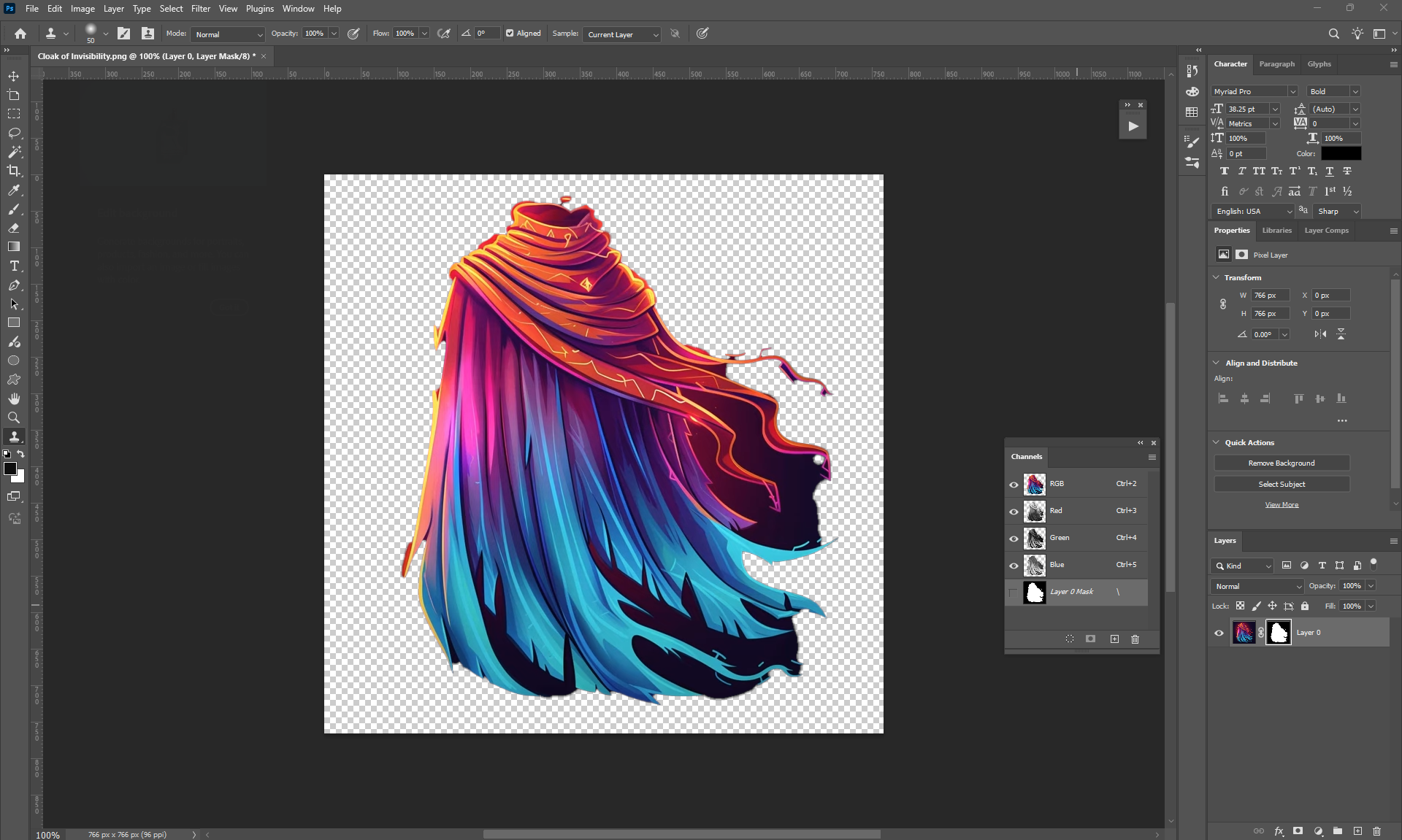The width and height of the screenshot is (1402, 840).
Task: Select the Hand tool
Action: pos(14,398)
